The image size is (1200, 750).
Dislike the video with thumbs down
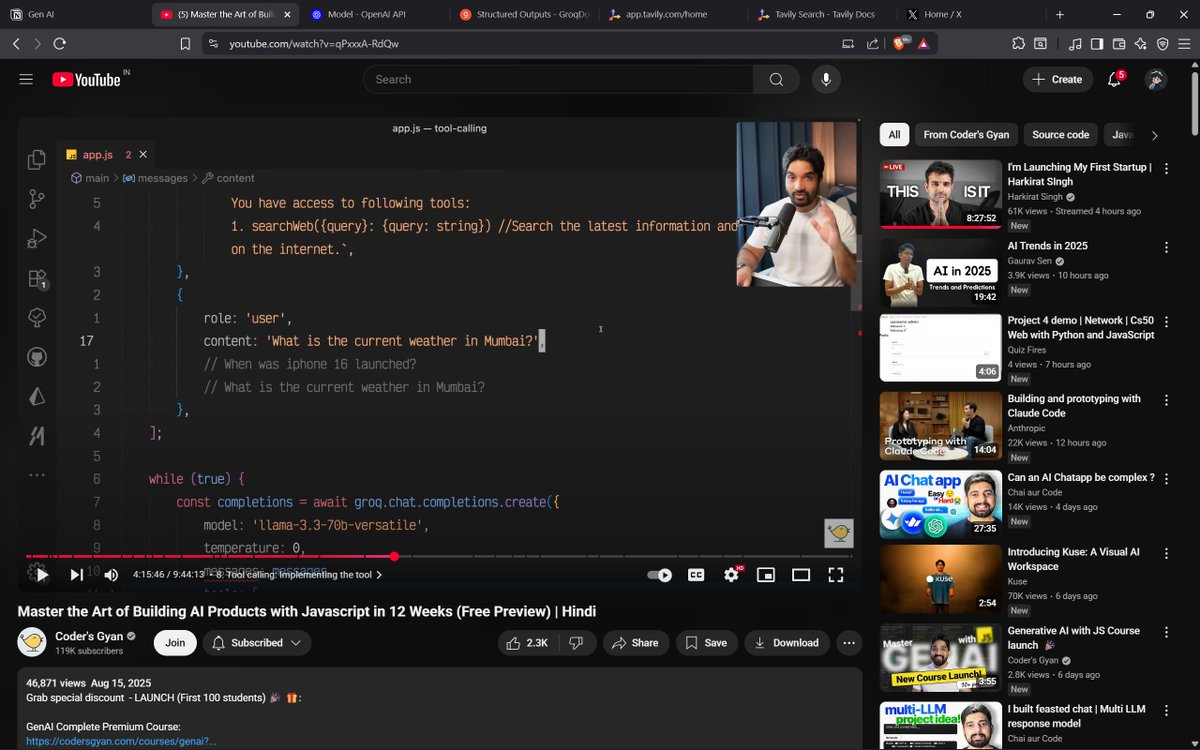click(x=576, y=643)
